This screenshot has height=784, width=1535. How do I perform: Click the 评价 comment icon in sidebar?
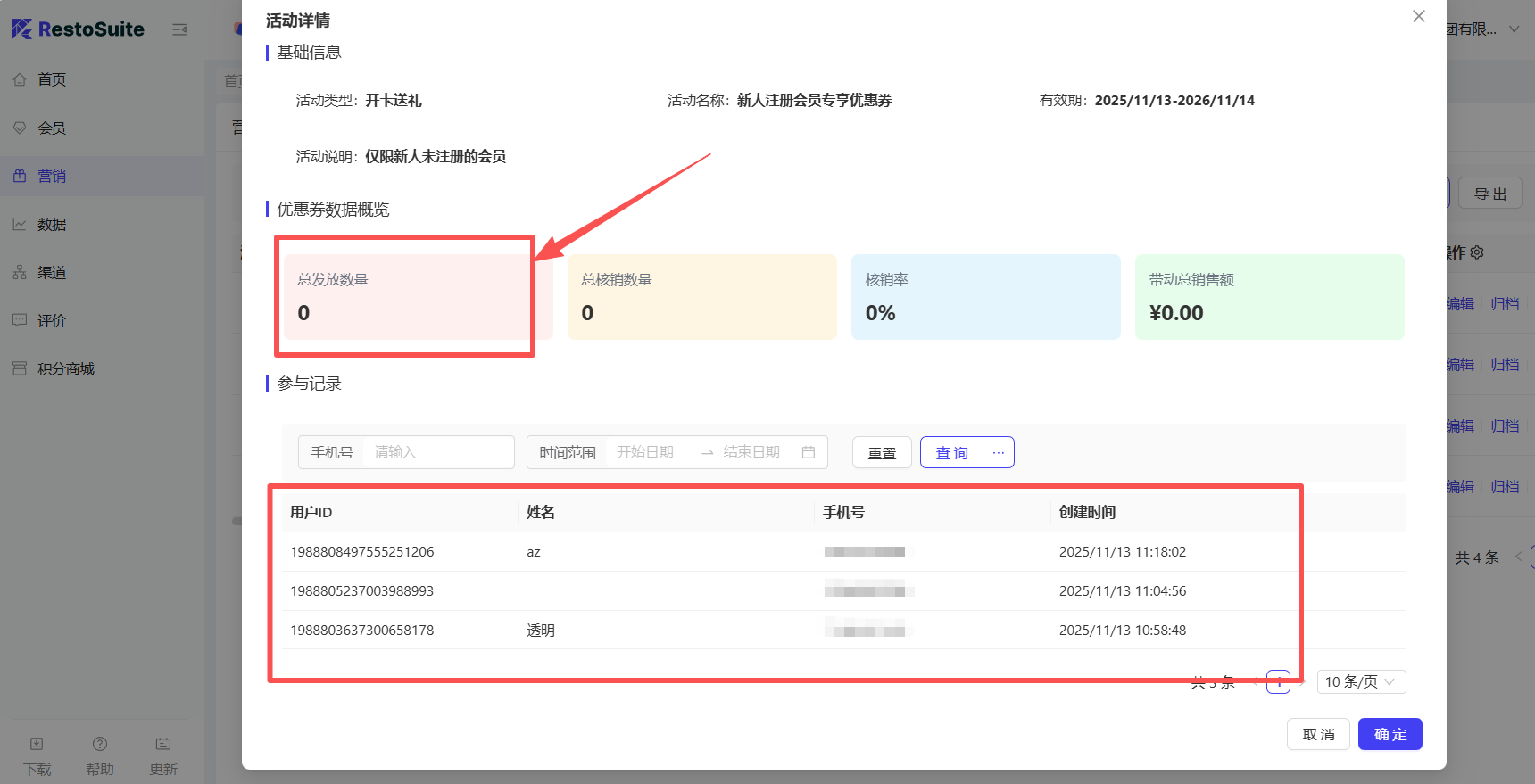(x=20, y=320)
